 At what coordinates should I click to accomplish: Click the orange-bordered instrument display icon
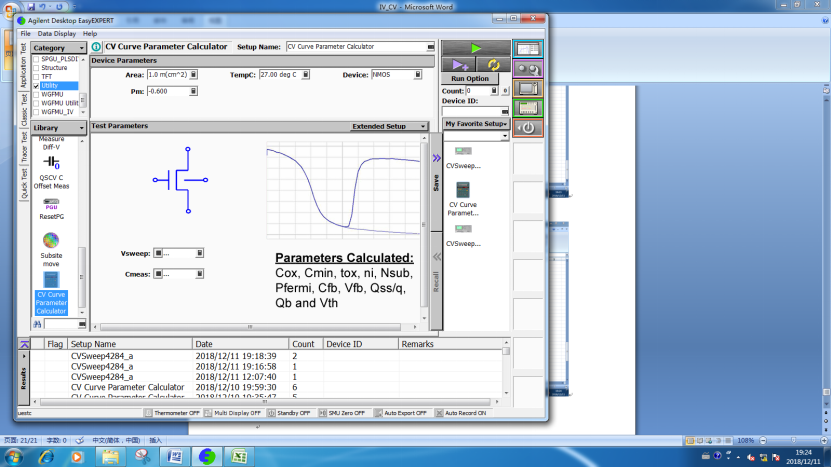coord(528,89)
